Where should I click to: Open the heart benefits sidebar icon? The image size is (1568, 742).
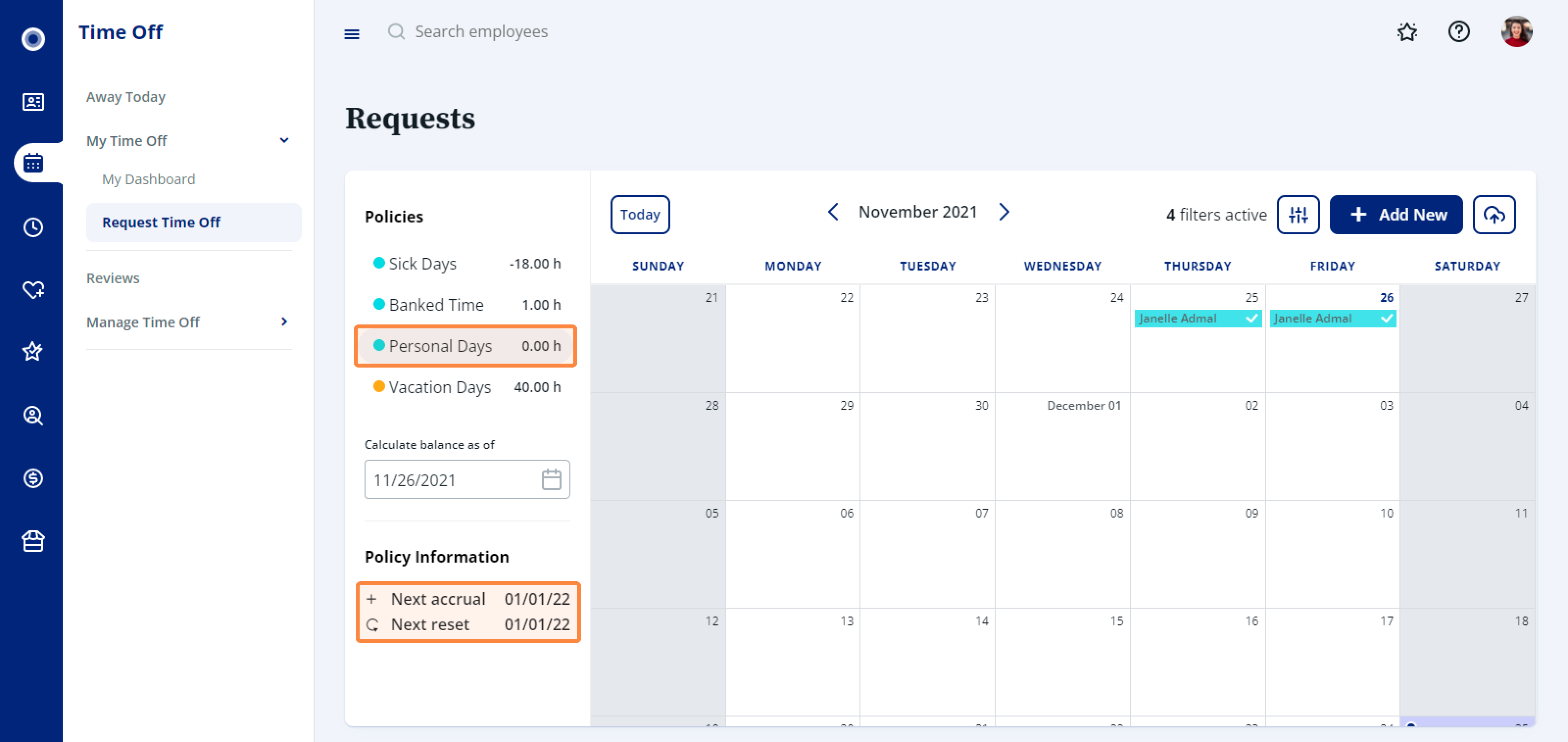(x=33, y=289)
